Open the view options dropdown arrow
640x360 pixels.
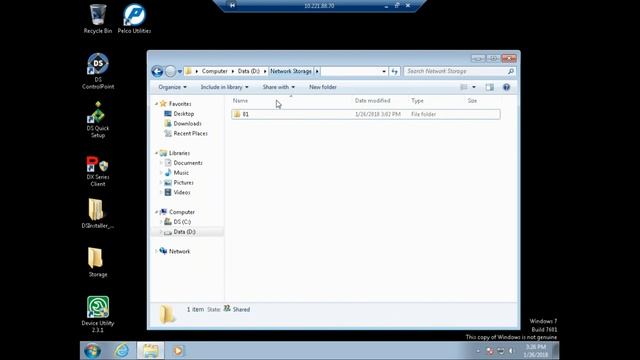click(474, 87)
